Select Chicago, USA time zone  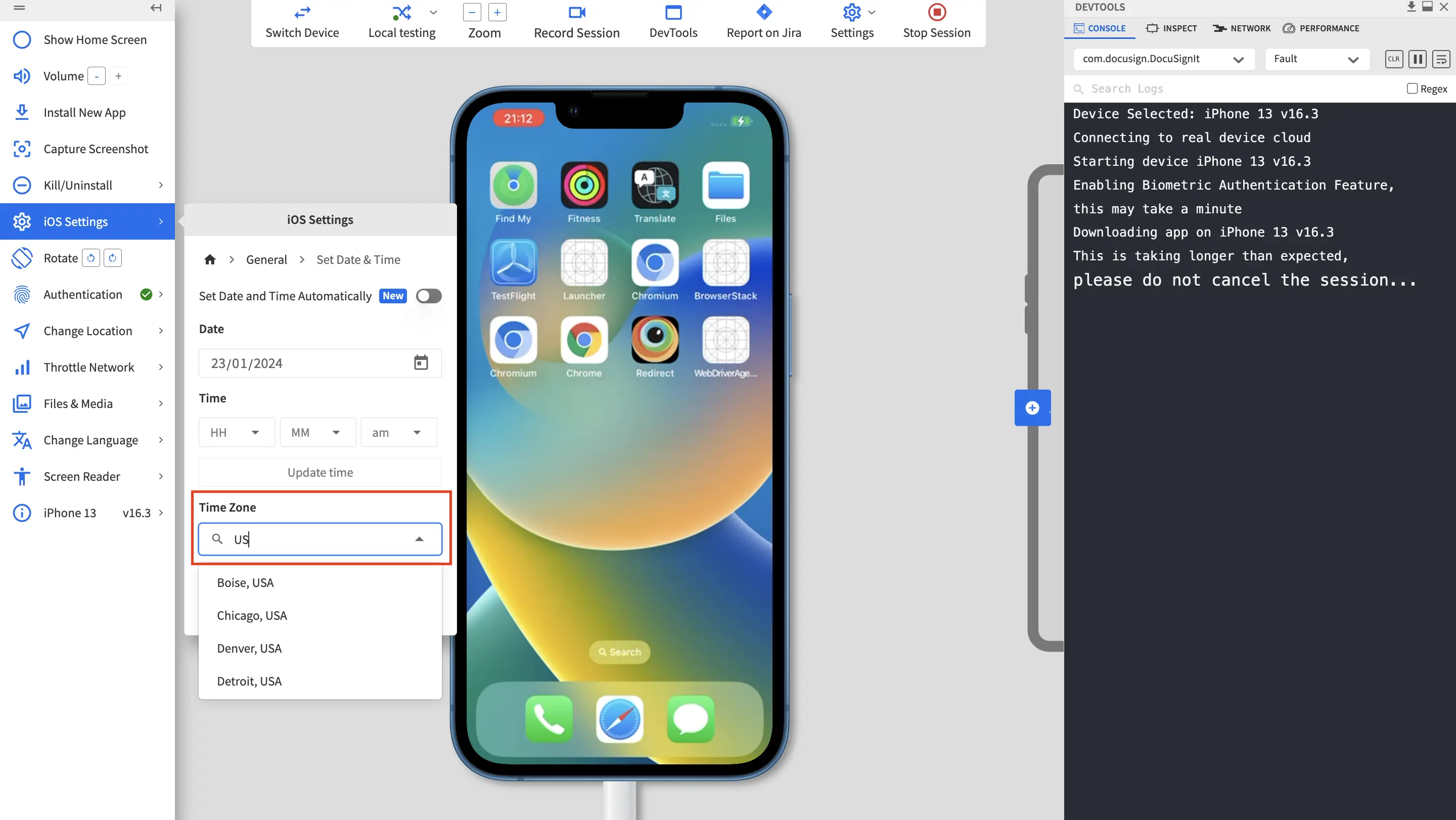[x=252, y=615]
